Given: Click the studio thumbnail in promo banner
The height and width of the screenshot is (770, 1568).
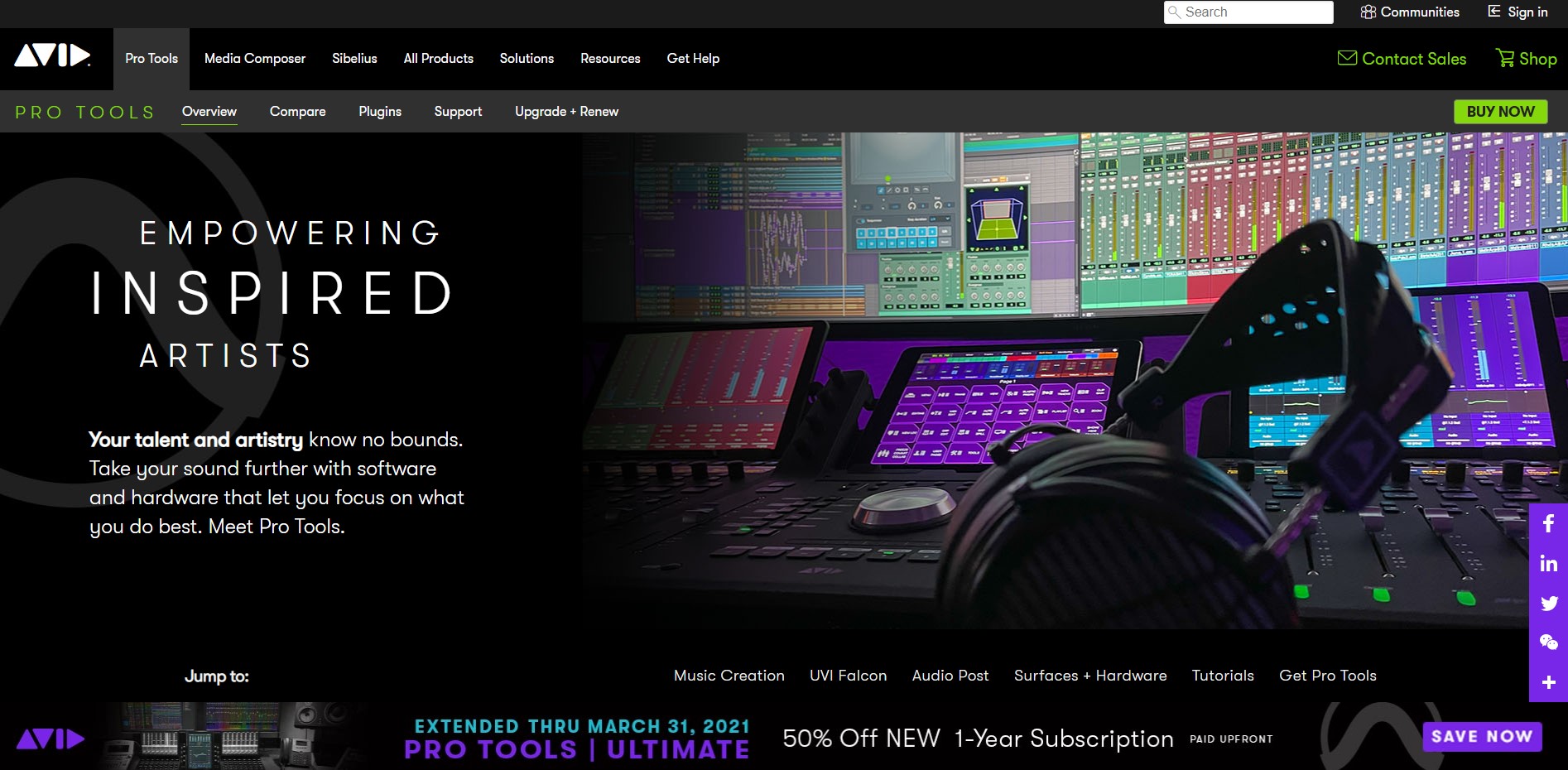Looking at the screenshot, I should (232, 736).
